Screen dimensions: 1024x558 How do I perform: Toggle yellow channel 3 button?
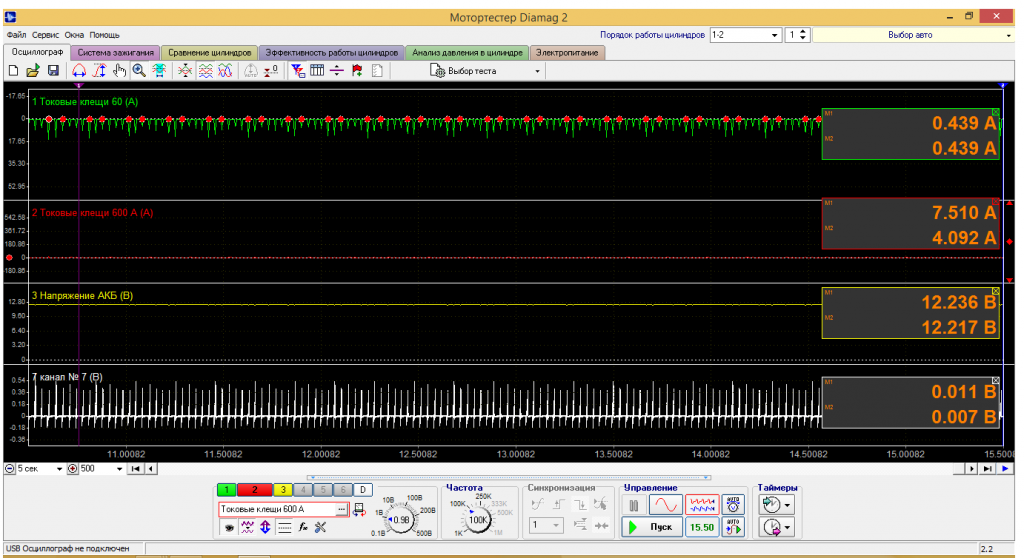283,489
